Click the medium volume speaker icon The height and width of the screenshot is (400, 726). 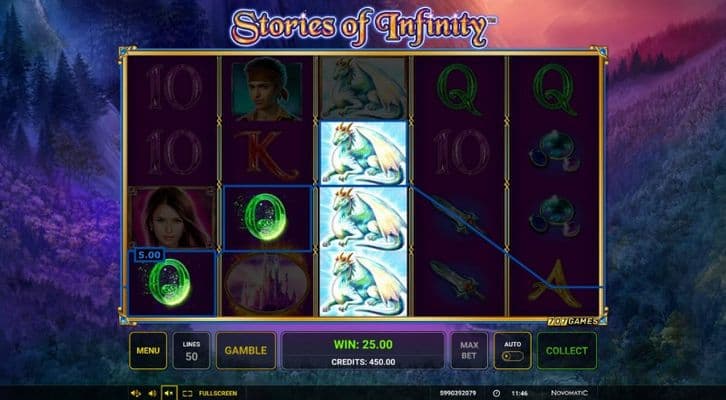click(152, 394)
